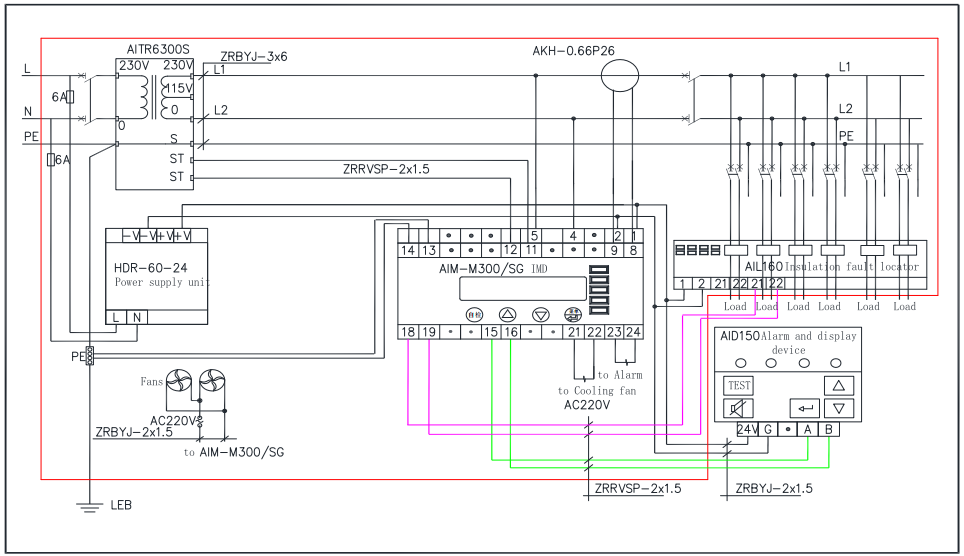Viewport: 964px width, 556px height.
Task: Click terminal 14 on AIM-M300/SG
Action: 408,250
